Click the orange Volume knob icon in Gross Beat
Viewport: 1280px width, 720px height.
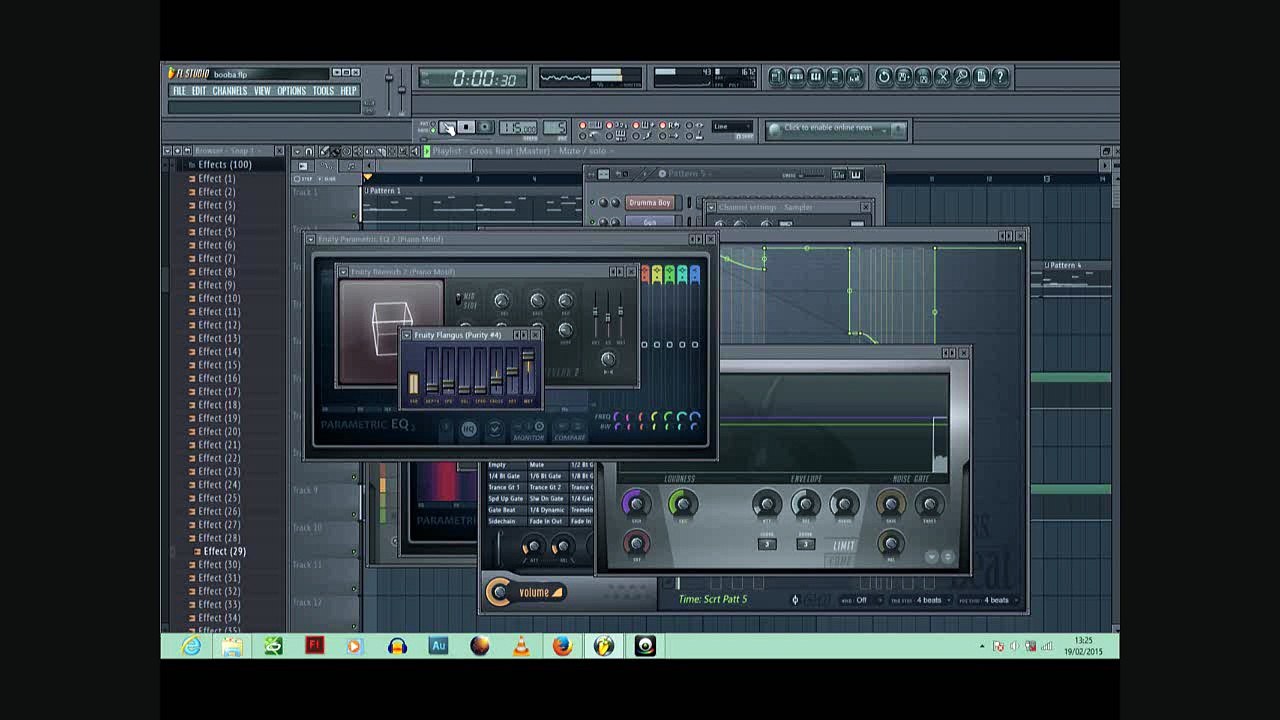click(499, 592)
